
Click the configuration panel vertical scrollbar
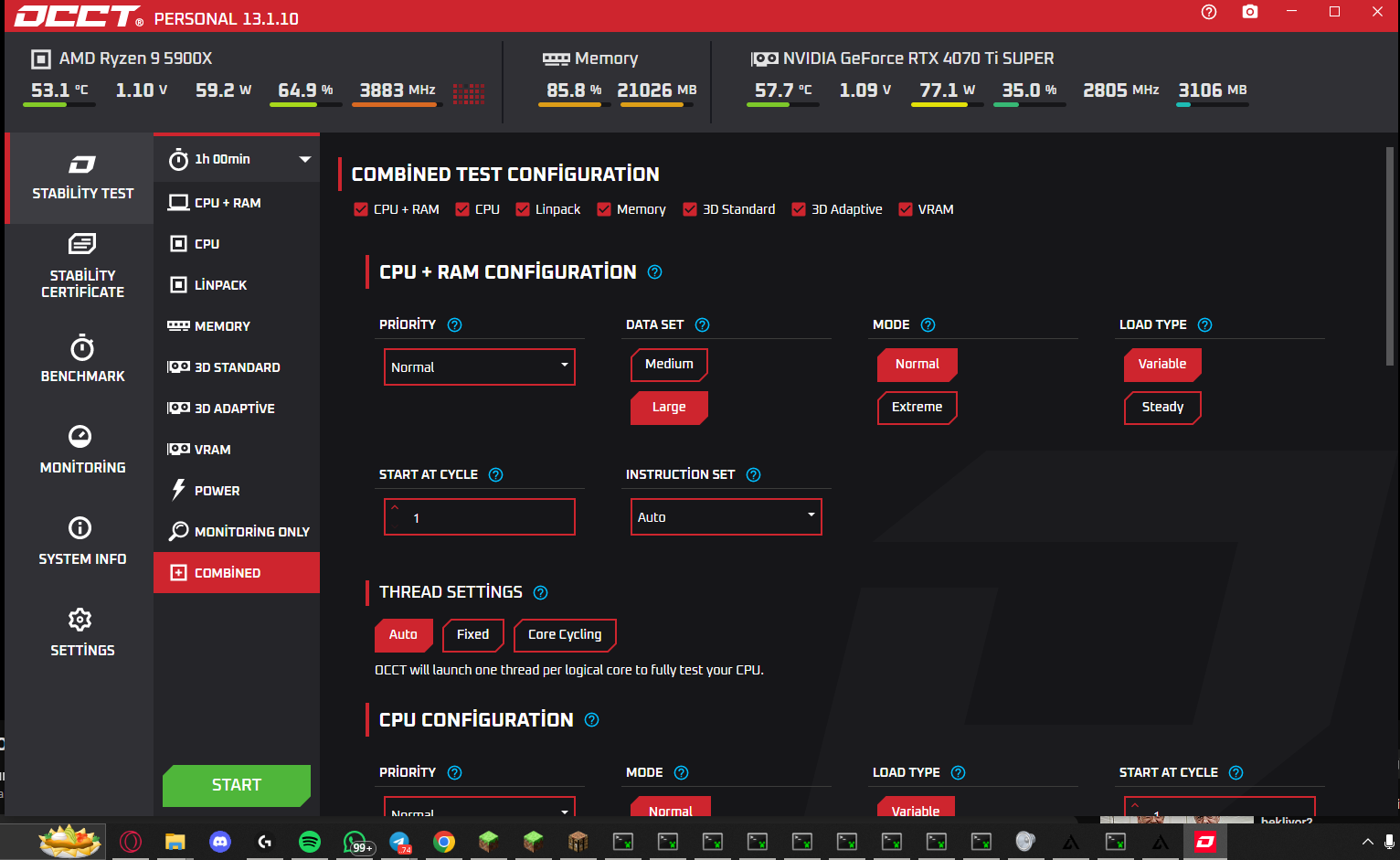1390,256
